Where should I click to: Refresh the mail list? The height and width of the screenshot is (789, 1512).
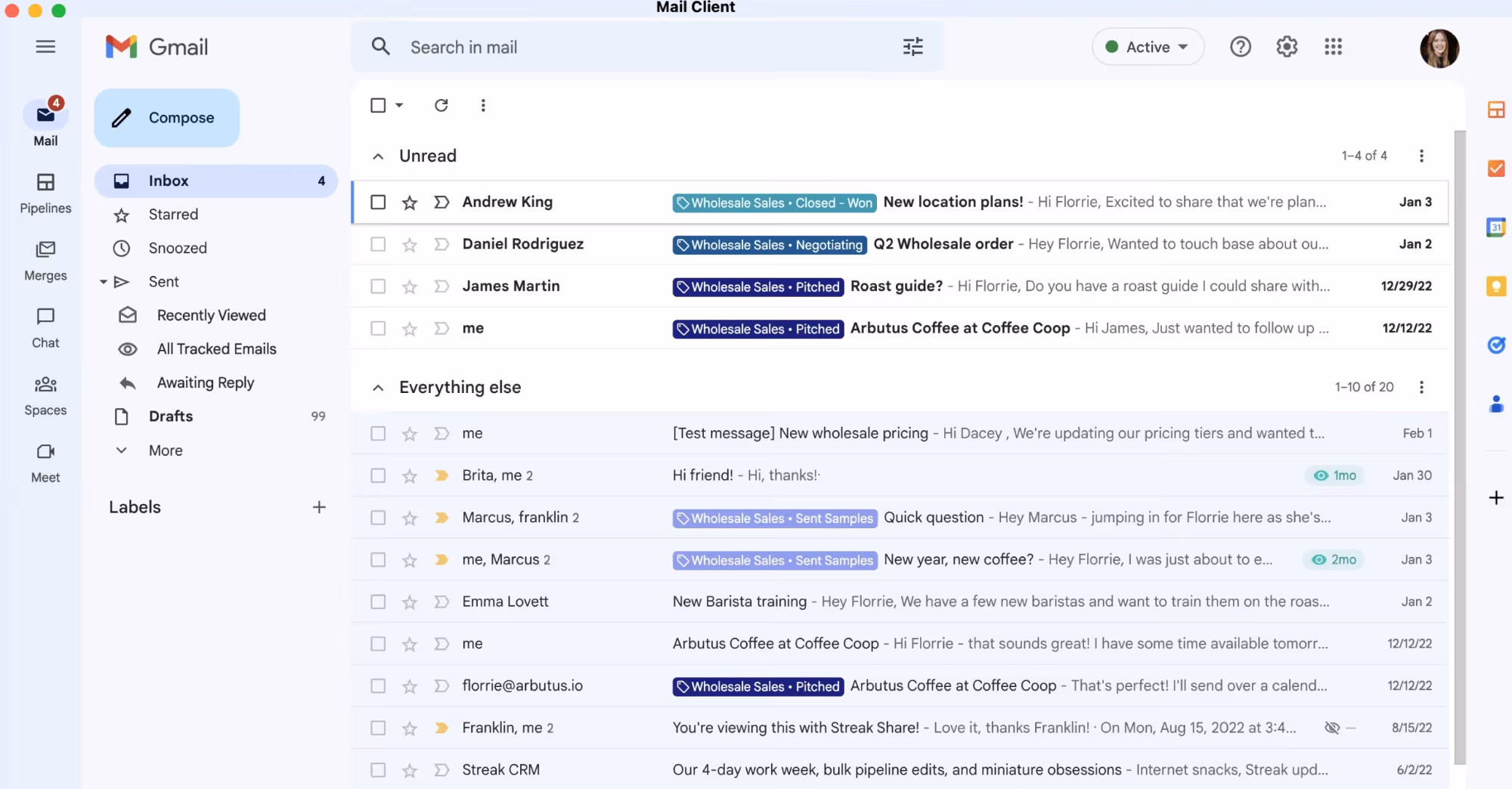pos(442,106)
